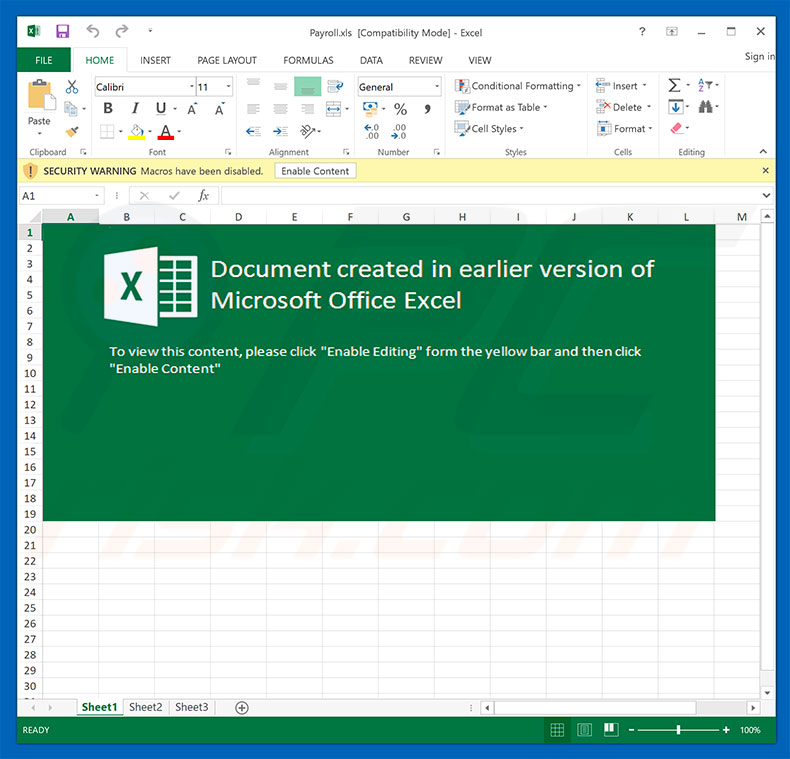Open the DATA tab
Screen dimensions: 790x759
(371, 60)
